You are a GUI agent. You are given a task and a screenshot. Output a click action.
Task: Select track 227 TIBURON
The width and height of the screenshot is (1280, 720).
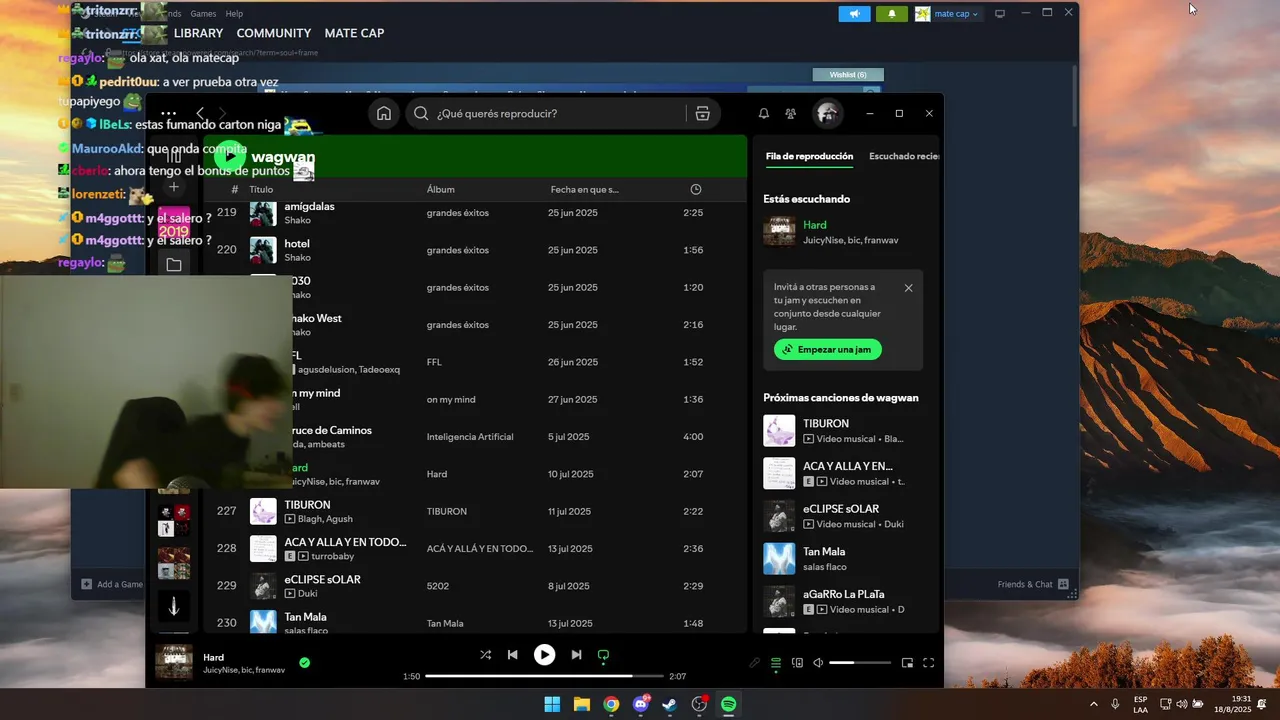point(475,511)
